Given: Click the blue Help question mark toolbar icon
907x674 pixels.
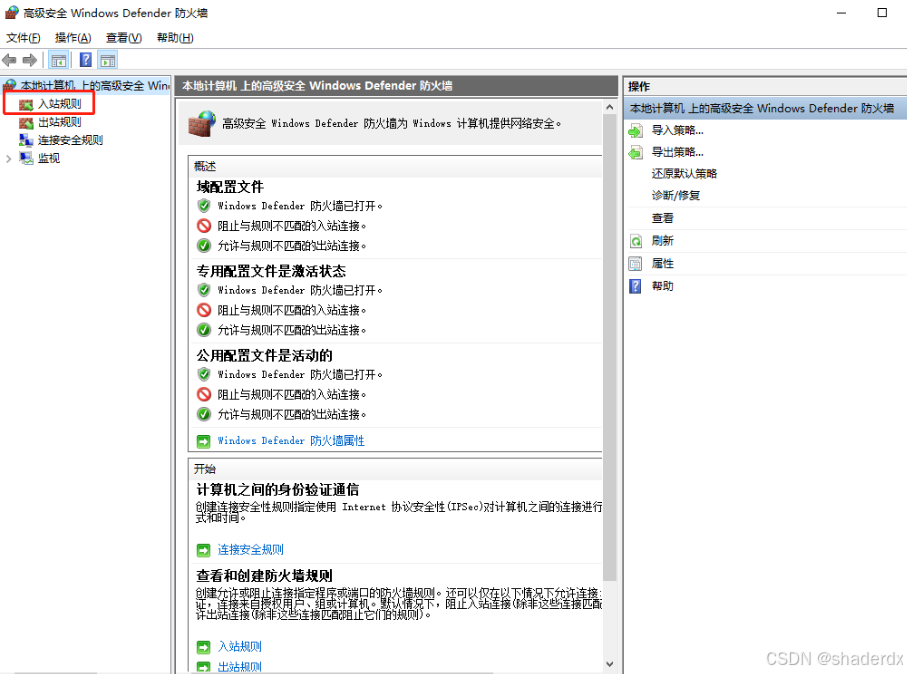Looking at the screenshot, I should [x=86, y=60].
